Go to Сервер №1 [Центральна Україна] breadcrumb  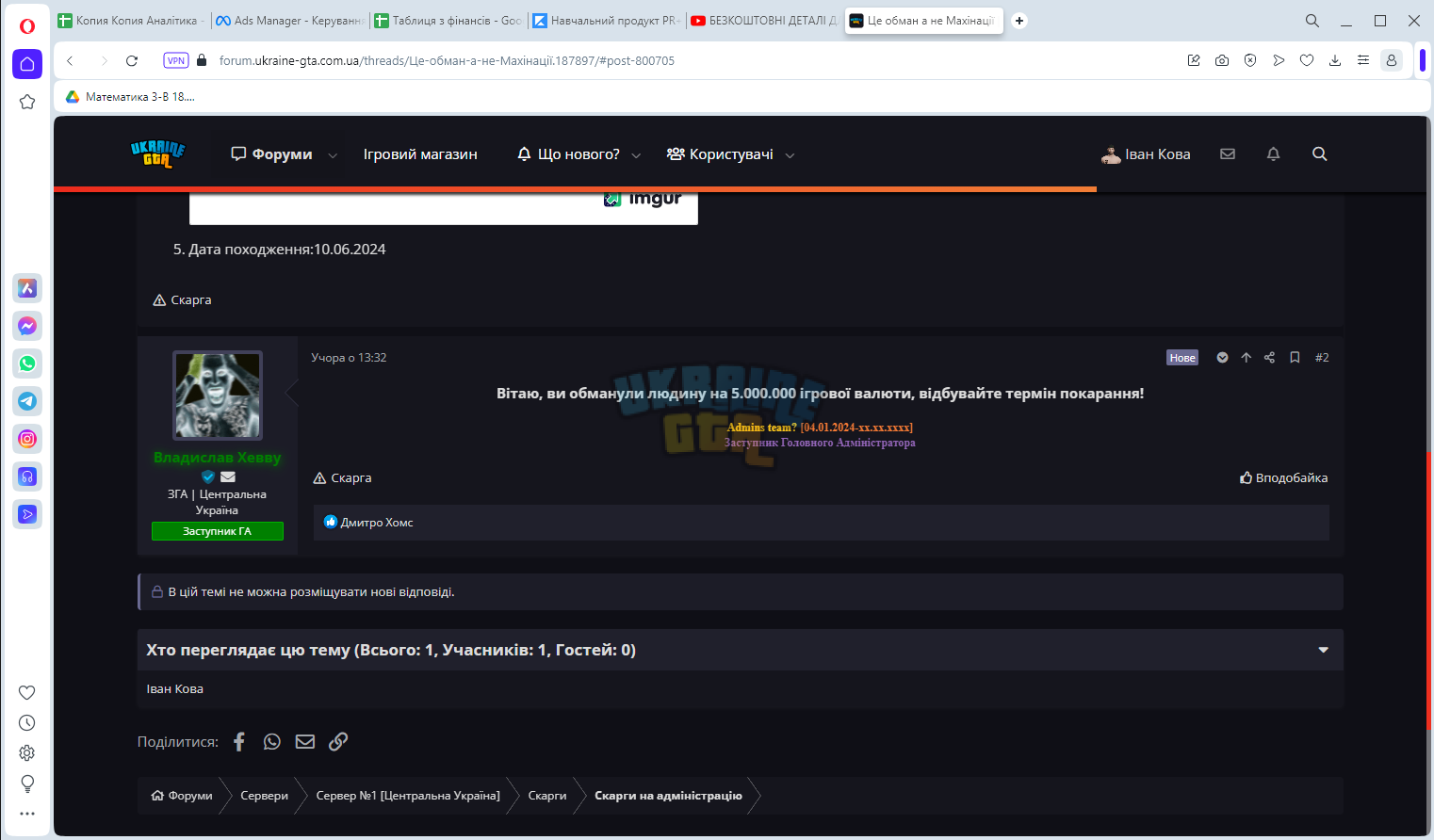[x=408, y=796]
